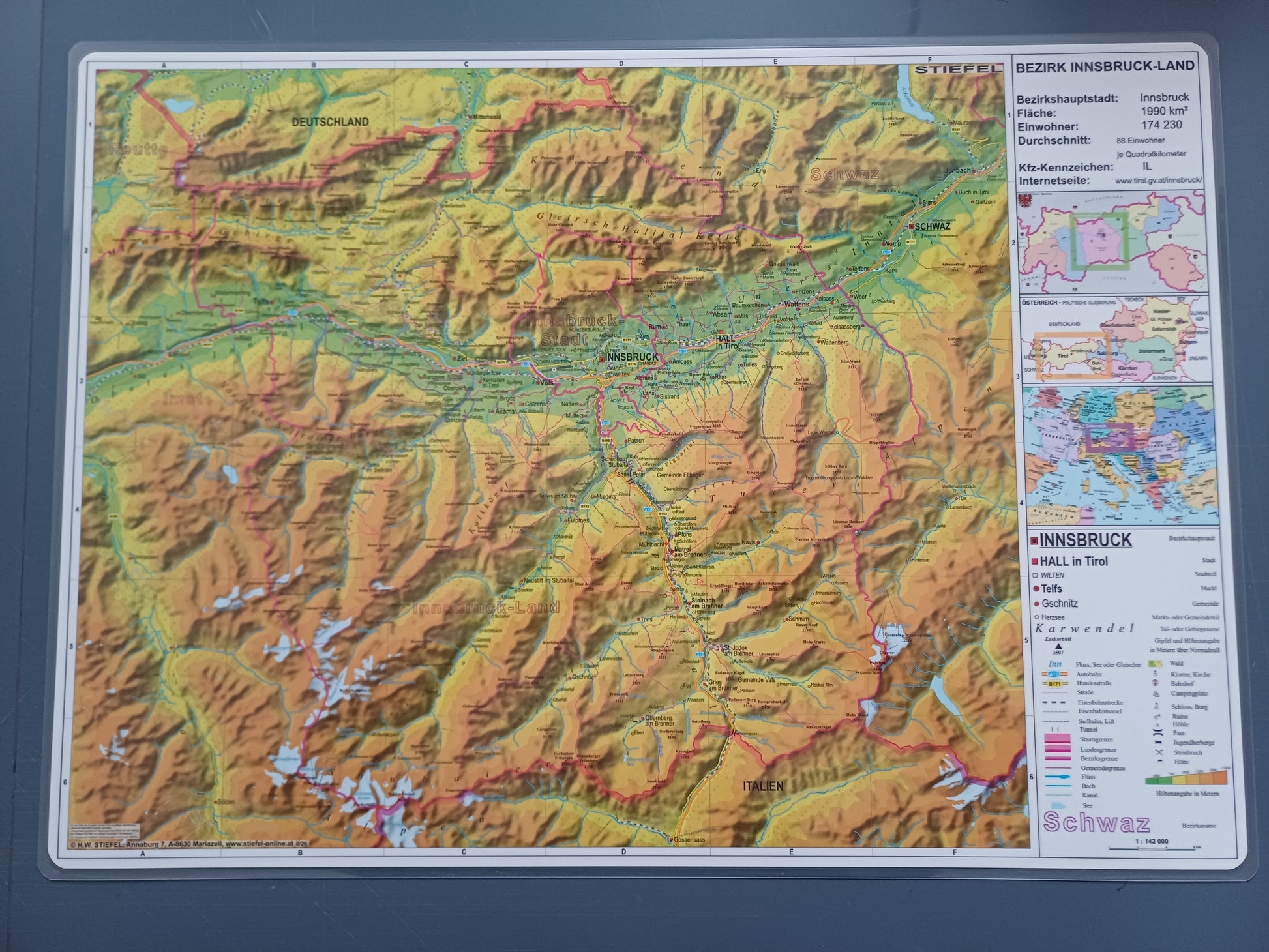Click the Tirol districts overview inset map
This screenshot has height=952, width=1269.
(1111, 242)
